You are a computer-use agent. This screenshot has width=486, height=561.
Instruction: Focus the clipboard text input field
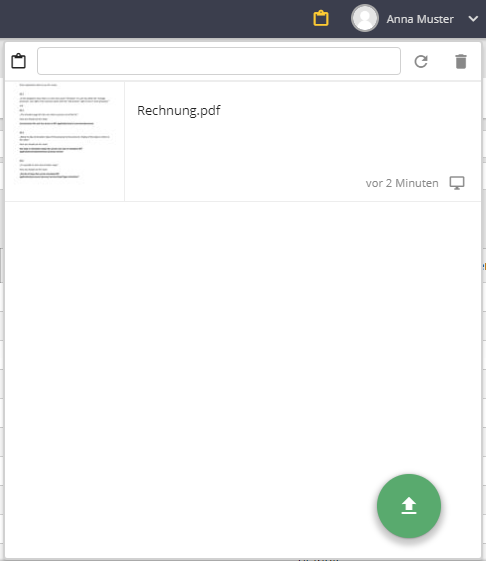(219, 61)
